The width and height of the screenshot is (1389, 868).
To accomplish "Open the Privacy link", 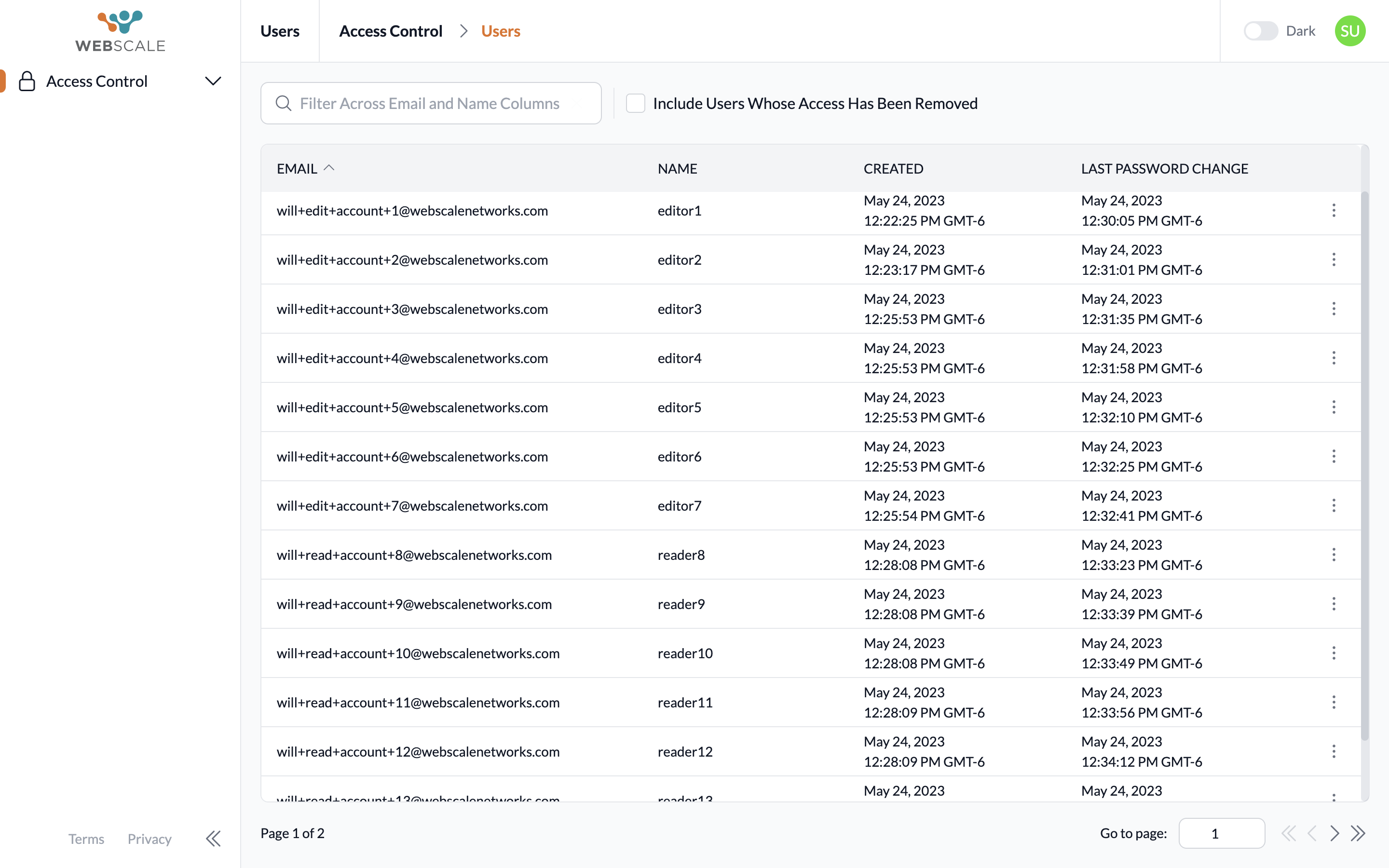I will click(x=149, y=839).
